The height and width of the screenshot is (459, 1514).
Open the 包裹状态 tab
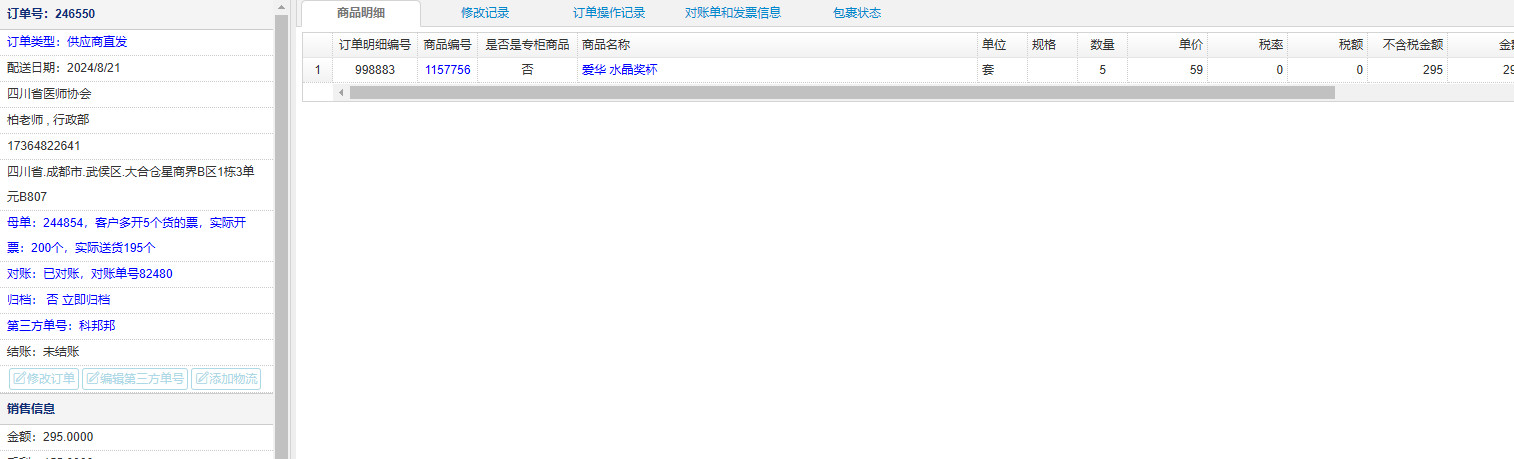point(857,13)
